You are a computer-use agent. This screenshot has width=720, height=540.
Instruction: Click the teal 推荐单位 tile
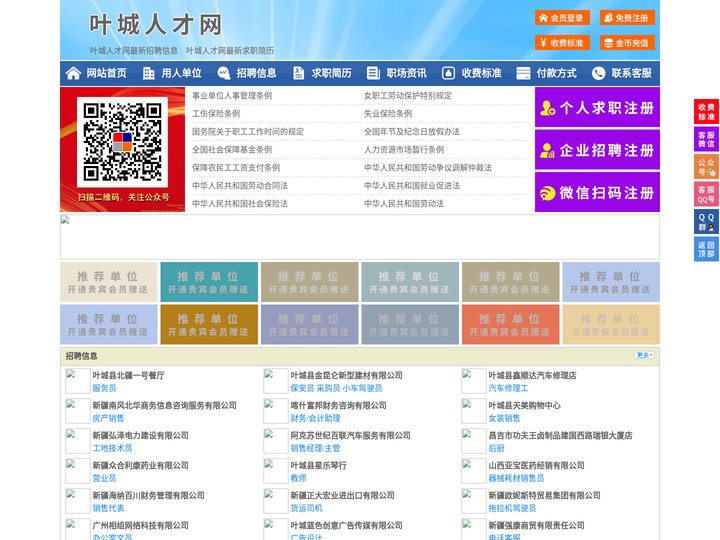(x=209, y=282)
